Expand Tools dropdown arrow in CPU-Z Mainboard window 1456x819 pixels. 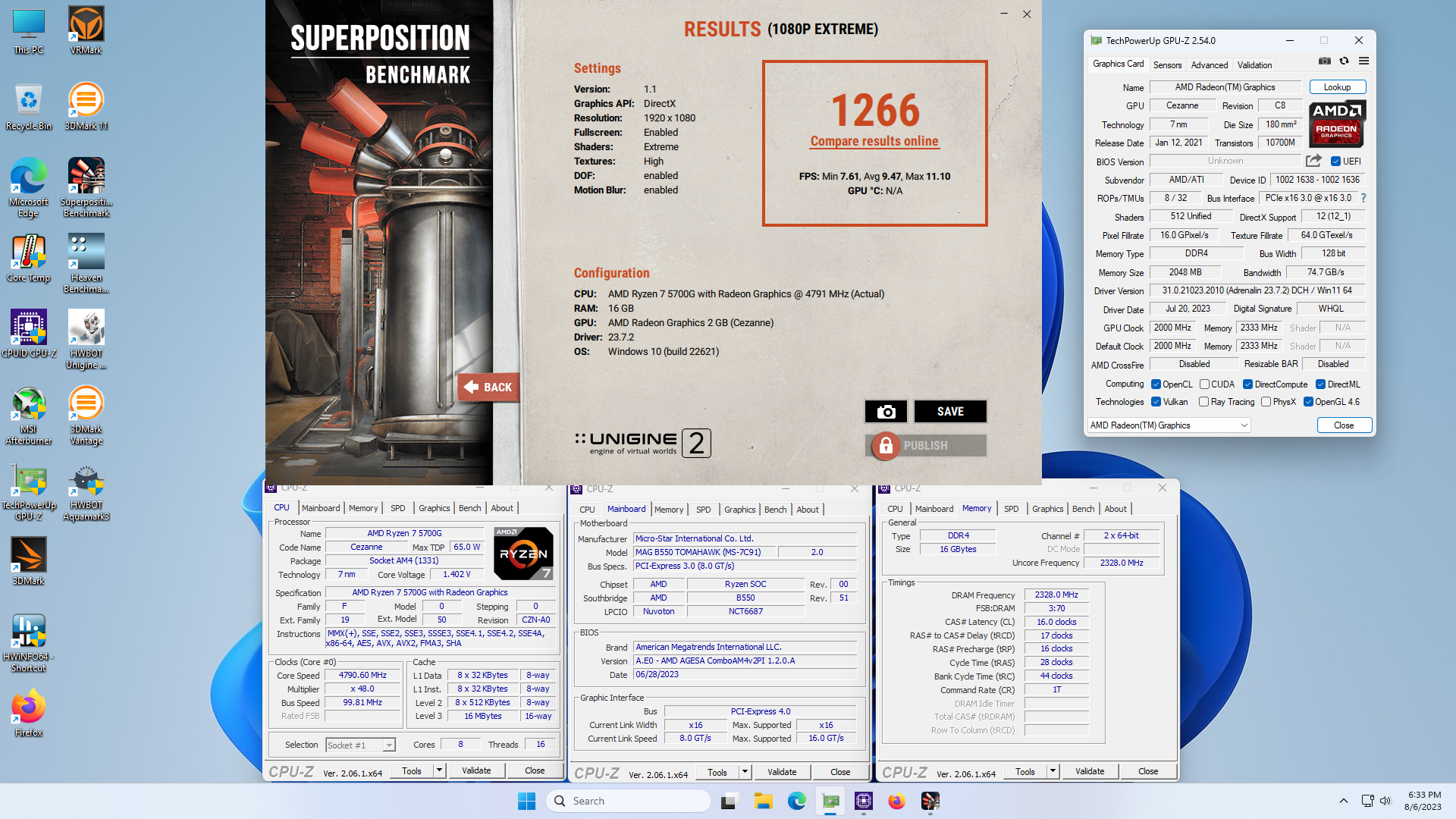coord(745,772)
